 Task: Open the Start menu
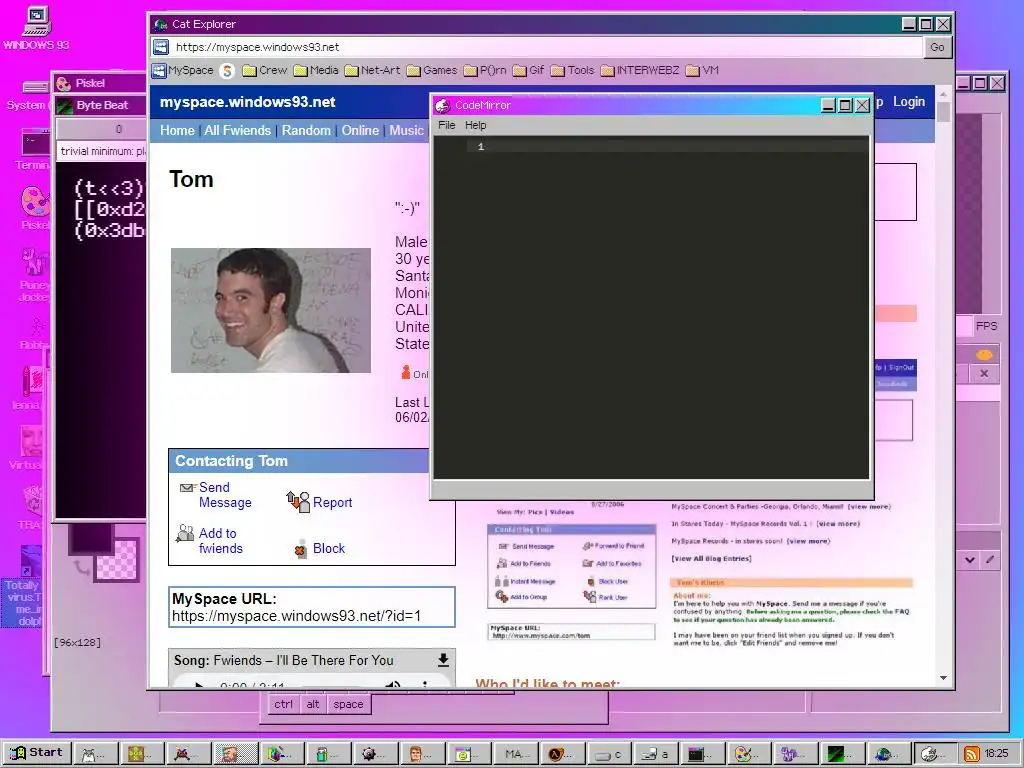(x=37, y=753)
